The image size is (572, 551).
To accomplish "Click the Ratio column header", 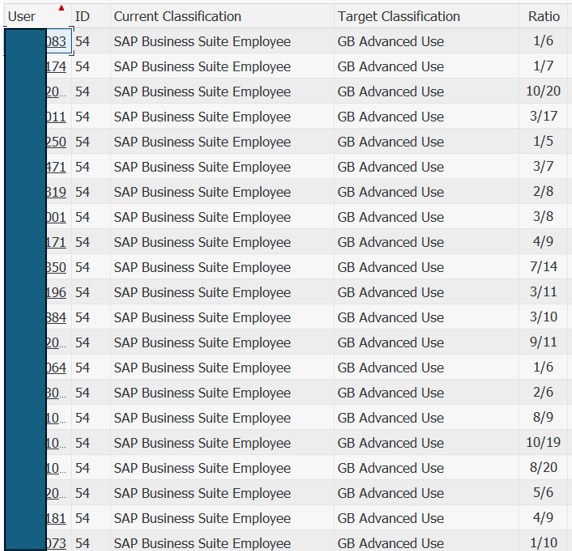I will tap(544, 16).
